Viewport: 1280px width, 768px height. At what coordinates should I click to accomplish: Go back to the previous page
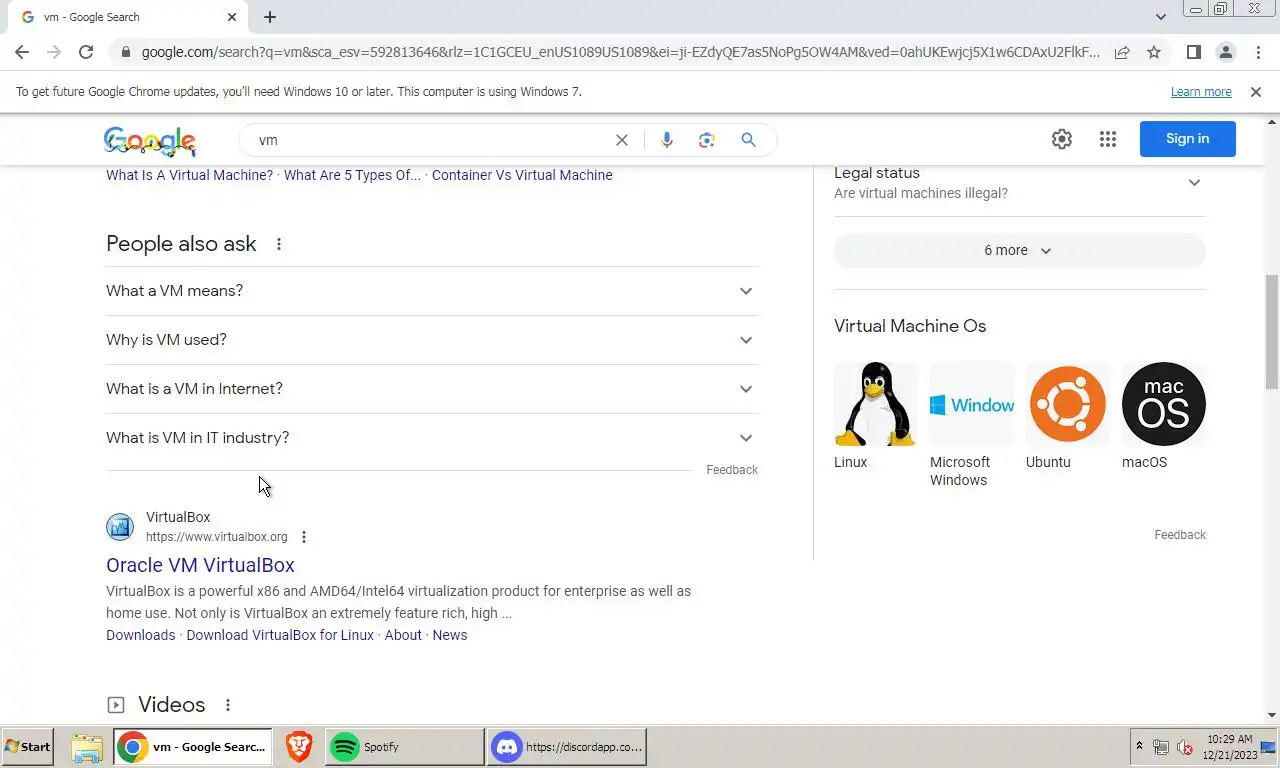click(x=22, y=52)
